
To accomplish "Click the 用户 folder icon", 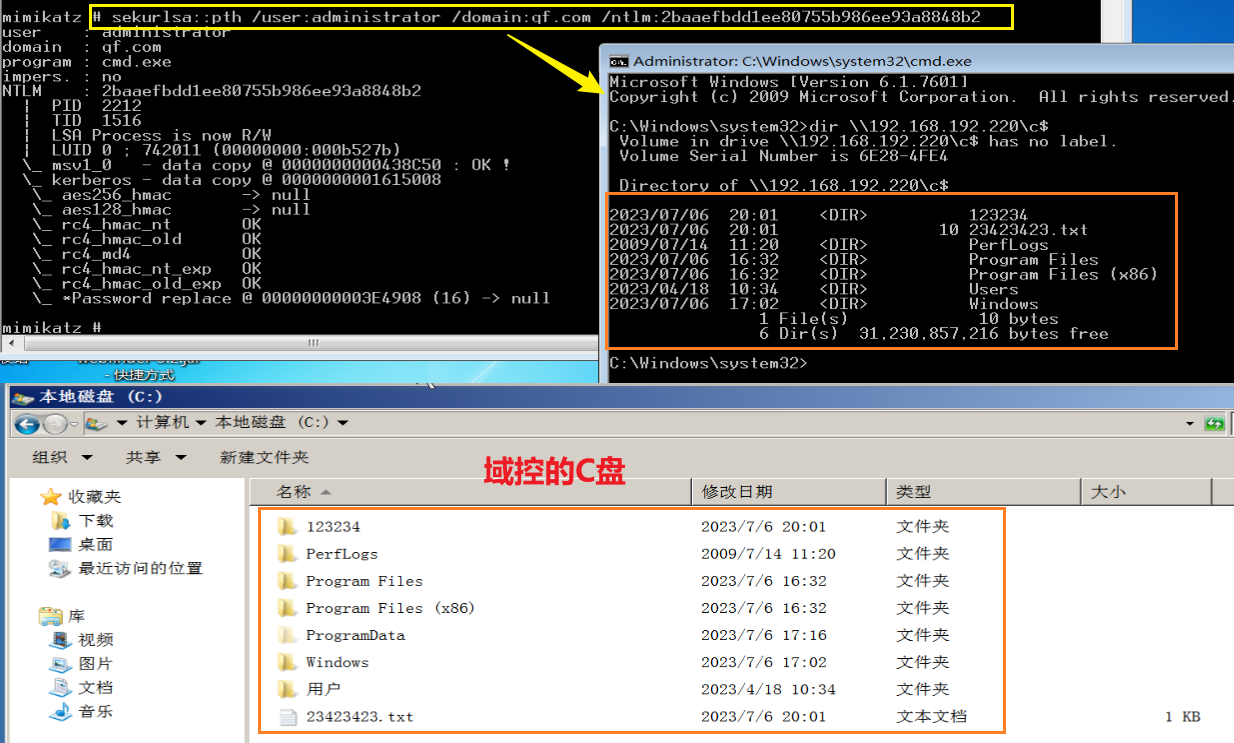I will pyautogui.click(x=288, y=689).
